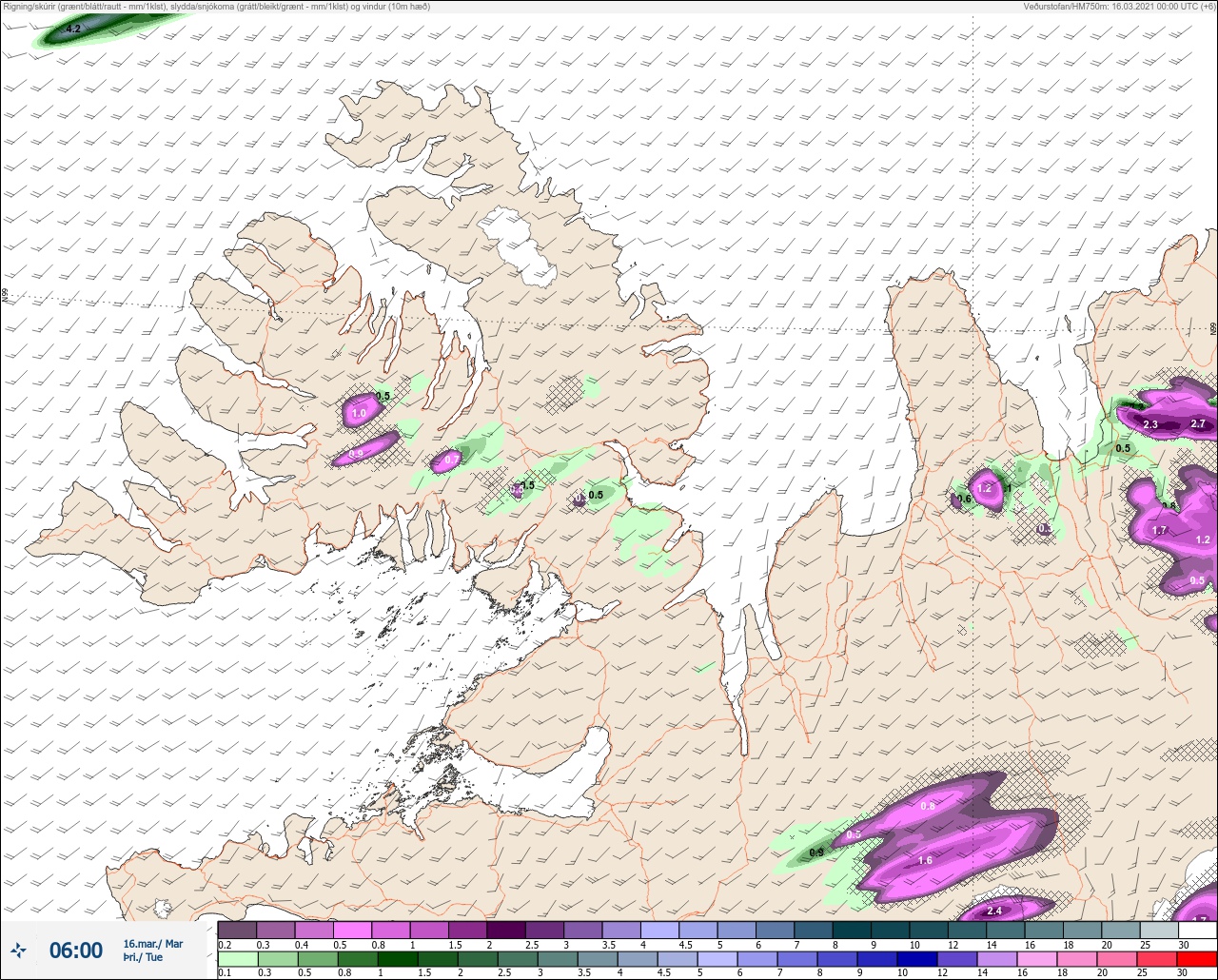
Task: Select the 06:00 forecast time label
Action: pos(76,950)
